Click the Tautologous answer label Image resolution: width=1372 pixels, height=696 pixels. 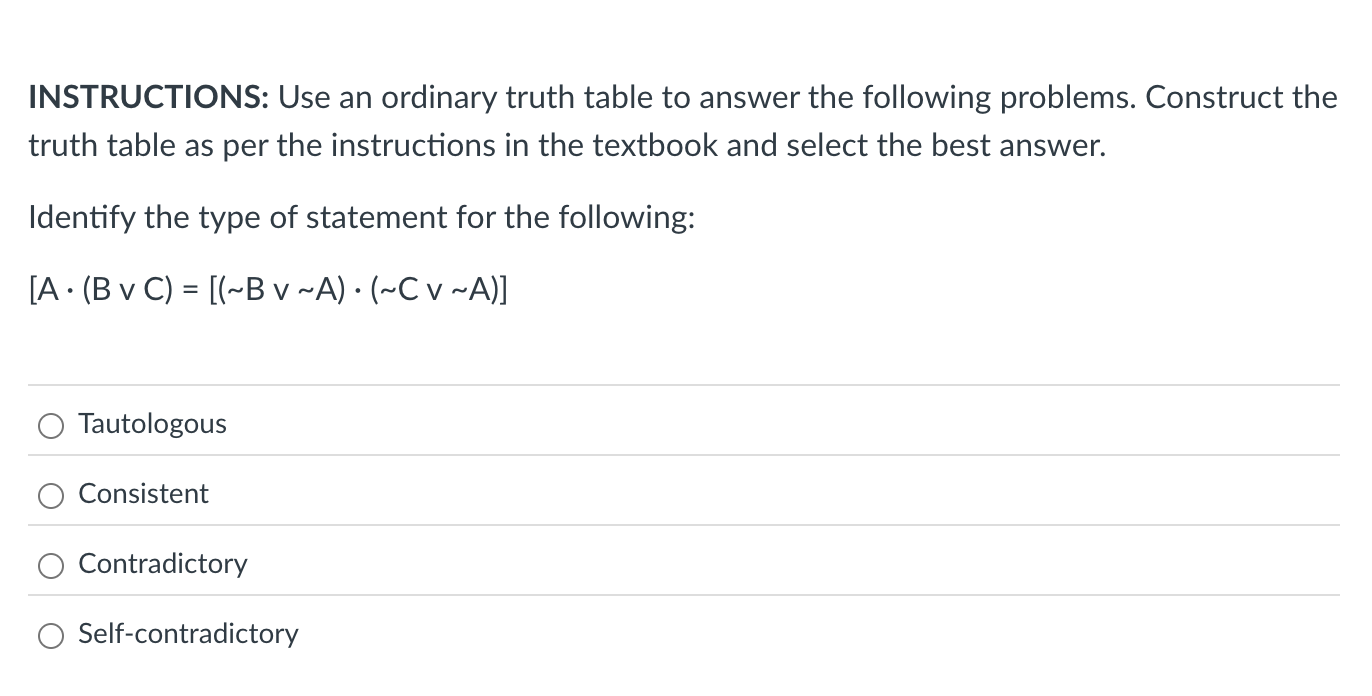pyautogui.click(x=152, y=424)
